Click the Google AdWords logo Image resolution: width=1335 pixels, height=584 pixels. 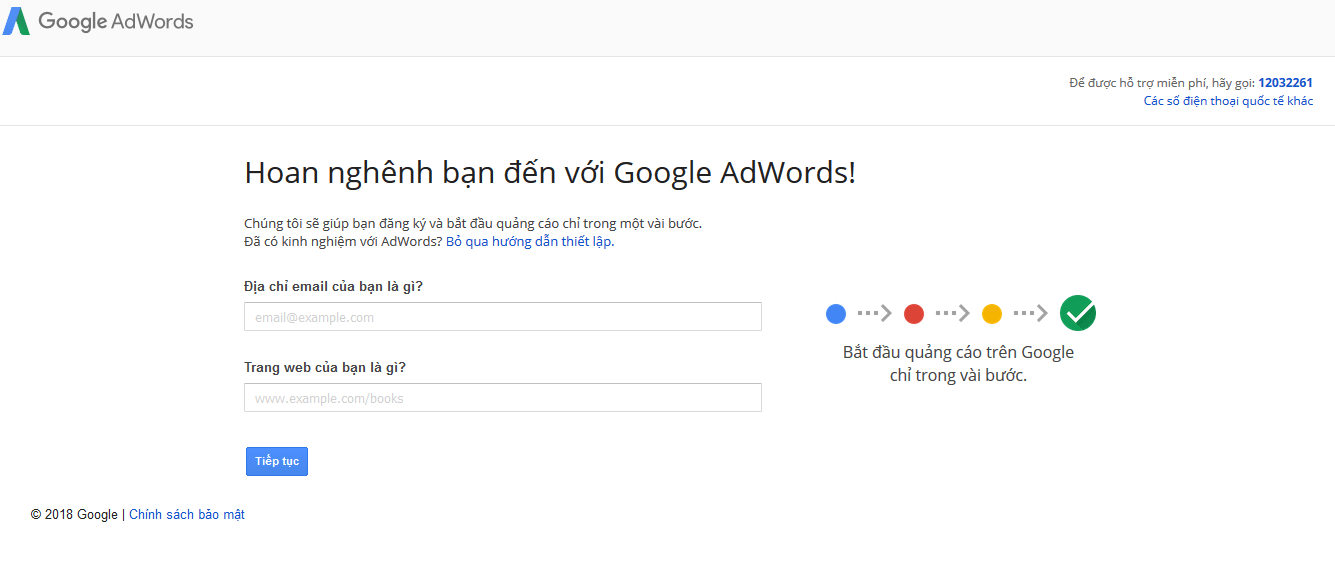[98, 21]
